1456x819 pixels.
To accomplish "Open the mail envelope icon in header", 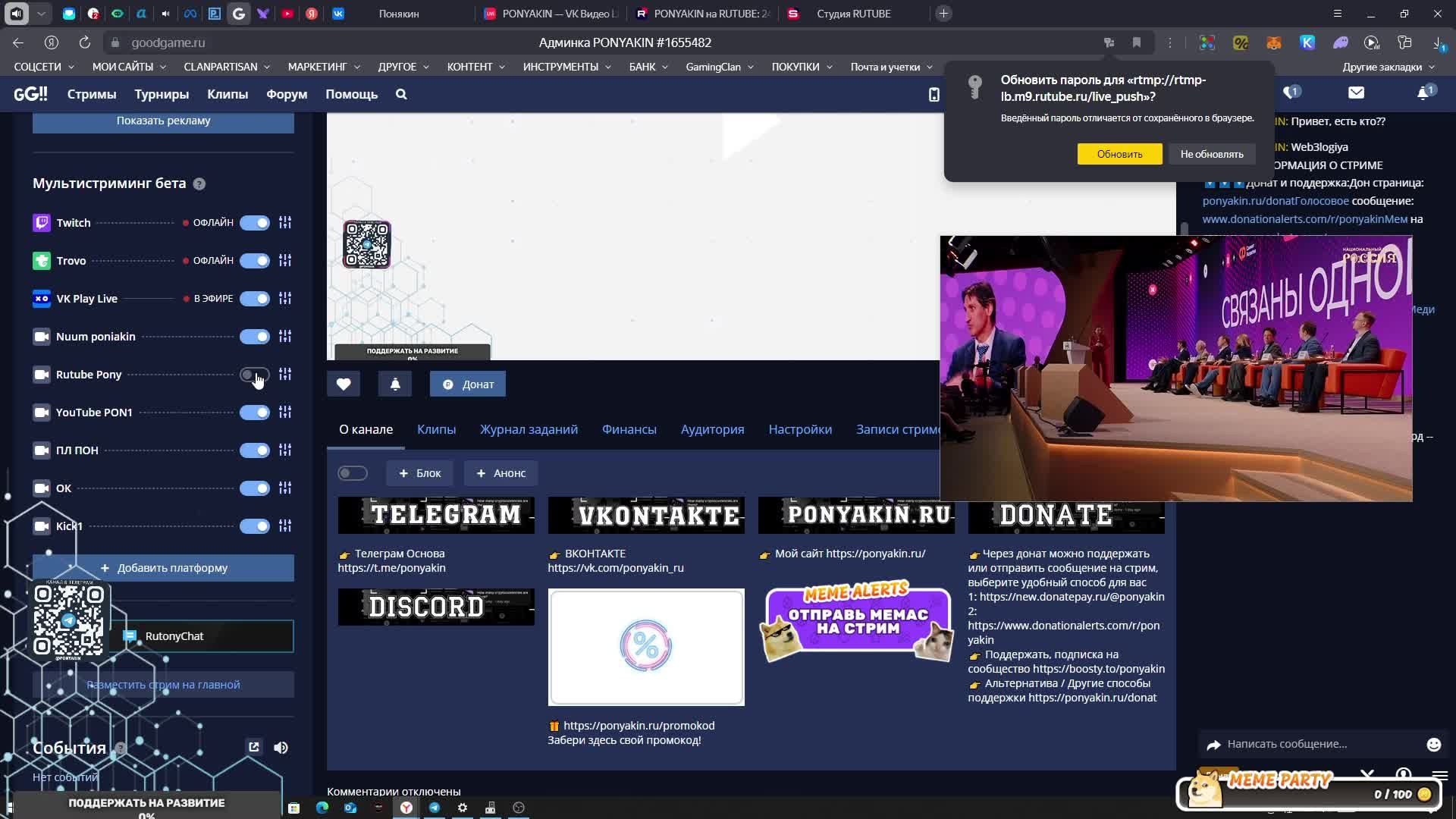I will (x=1356, y=93).
